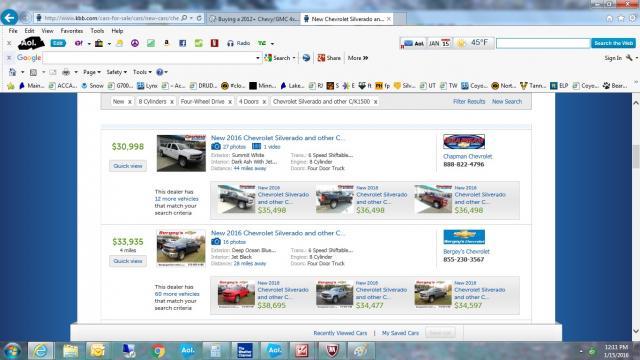The width and height of the screenshot is (640, 360).
Task: Expand the Page dropdown menu
Action: [92, 72]
